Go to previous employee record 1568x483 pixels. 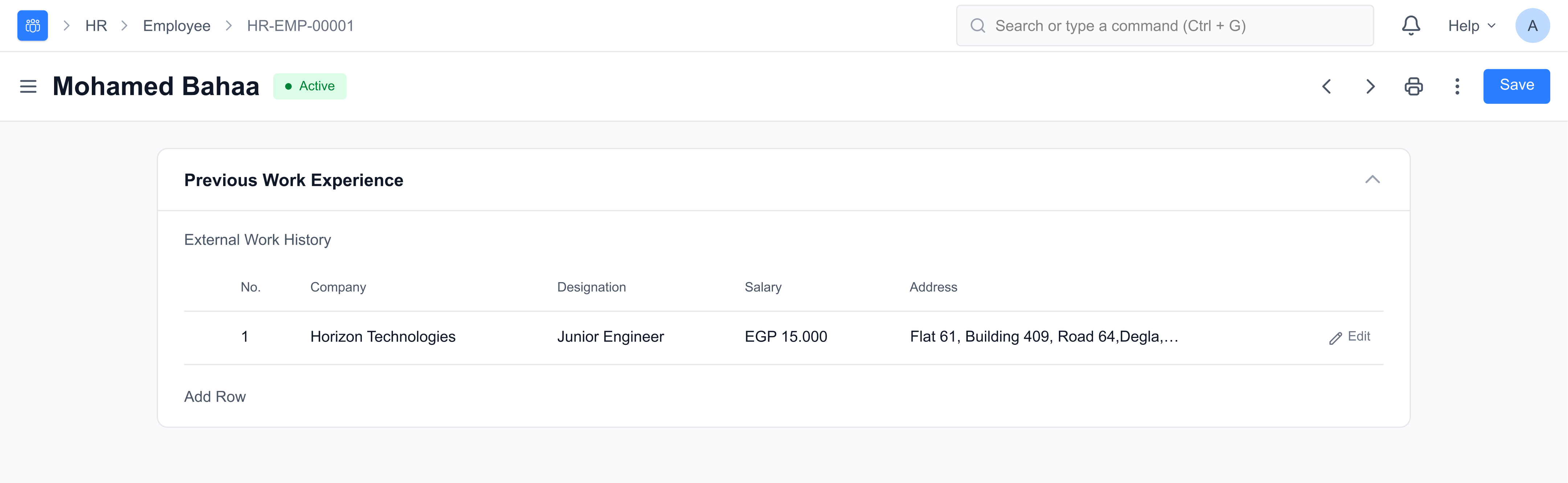pos(1327,86)
